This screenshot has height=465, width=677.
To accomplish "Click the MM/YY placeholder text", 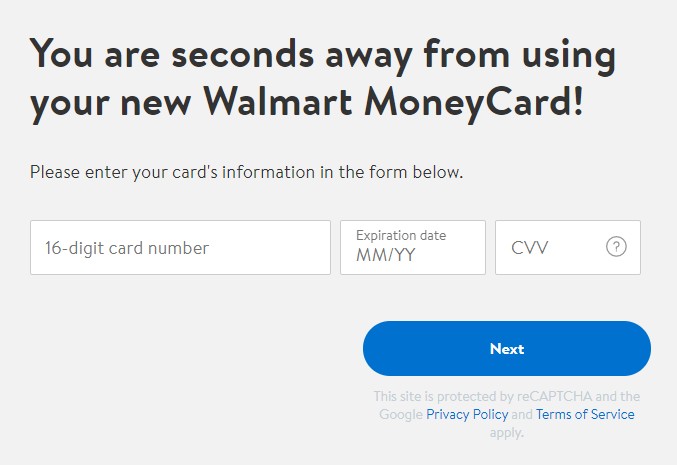I will (386, 255).
